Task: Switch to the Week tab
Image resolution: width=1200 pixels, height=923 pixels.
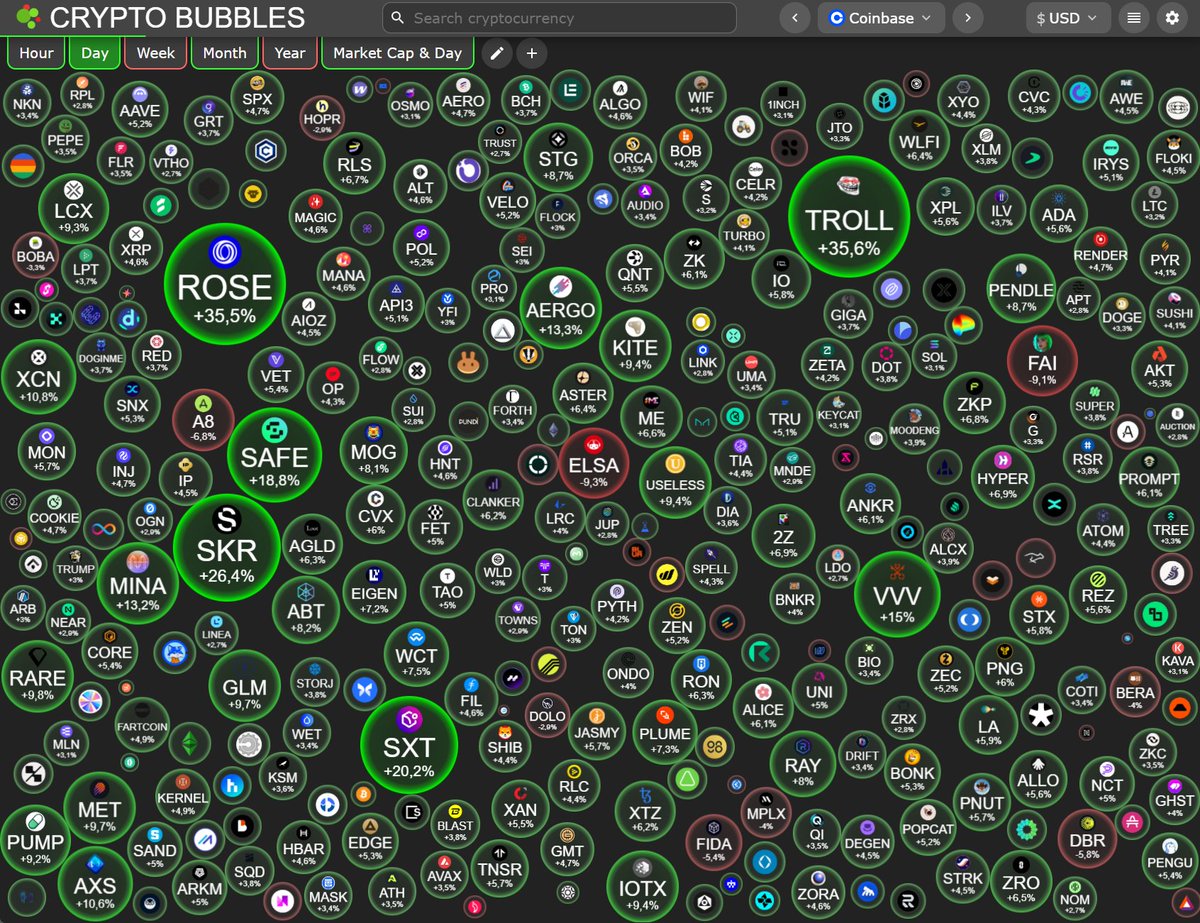Action: pyautogui.click(x=156, y=53)
